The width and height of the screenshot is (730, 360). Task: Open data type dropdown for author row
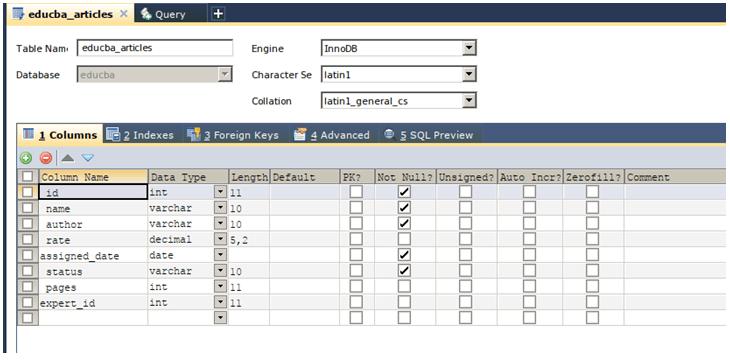tap(220, 224)
